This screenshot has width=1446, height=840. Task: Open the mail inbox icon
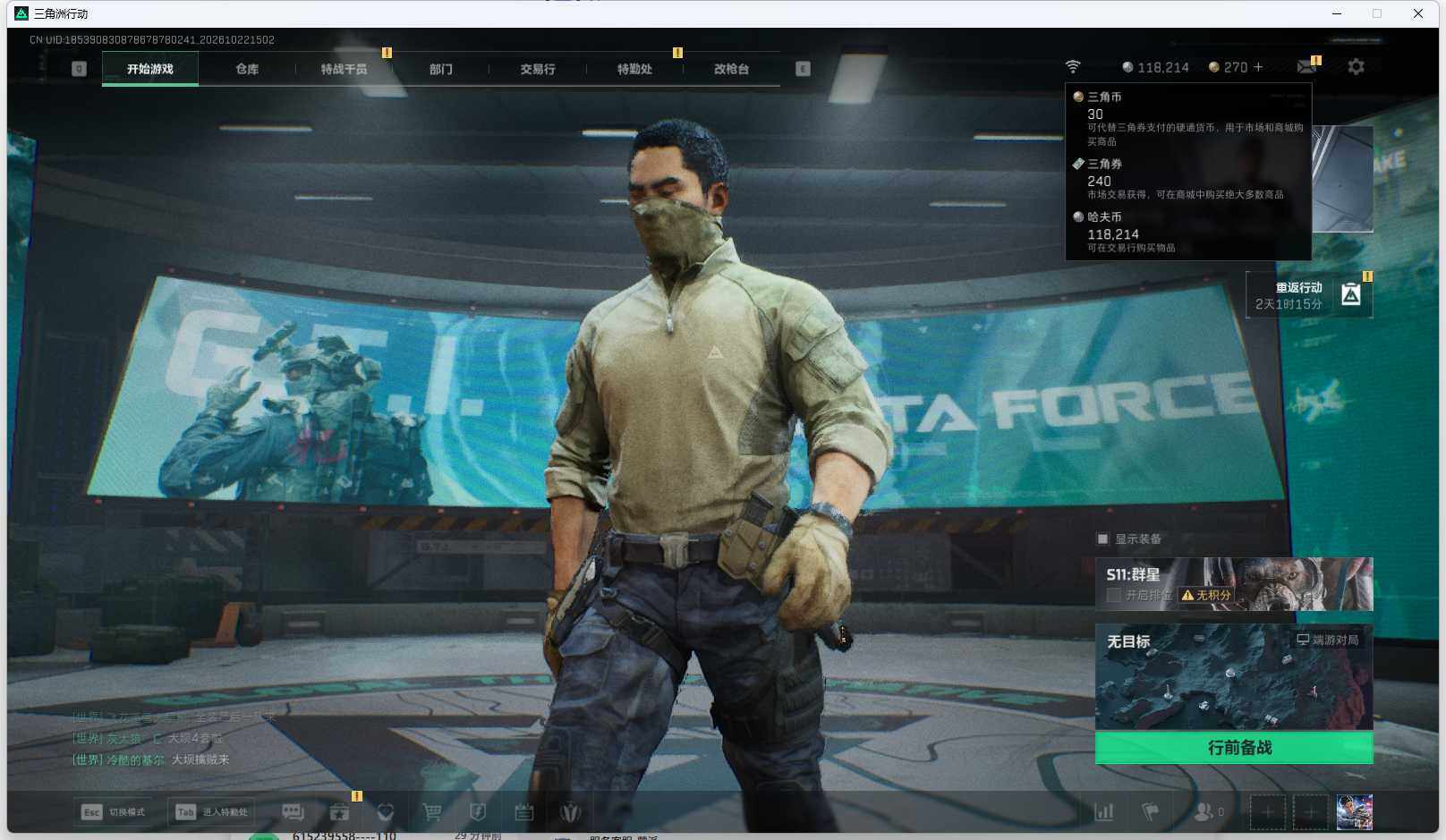[x=1306, y=67]
